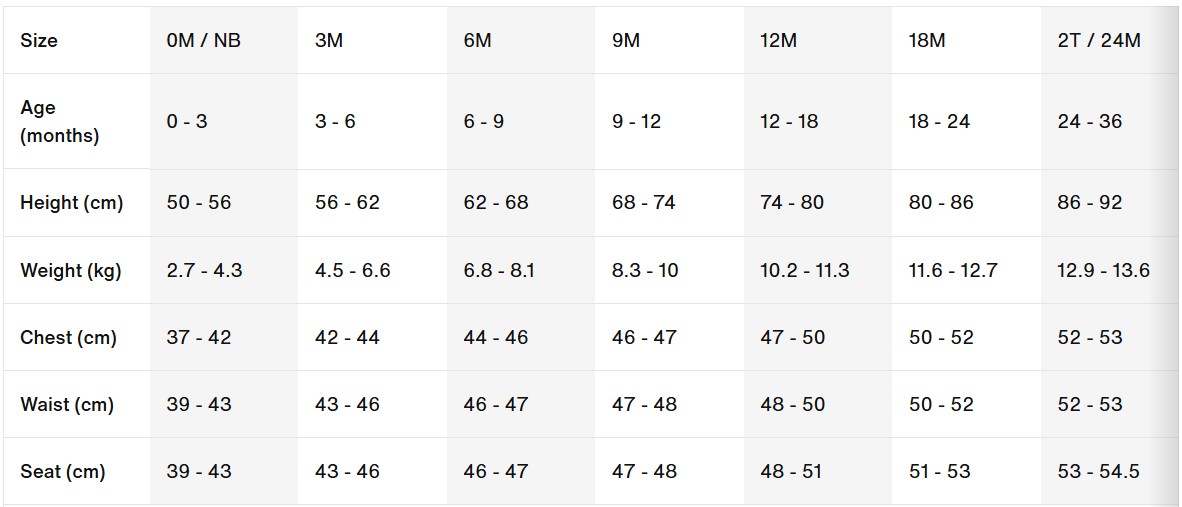Click the 6M size column header
1182x507 pixels.
(x=478, y=41)
